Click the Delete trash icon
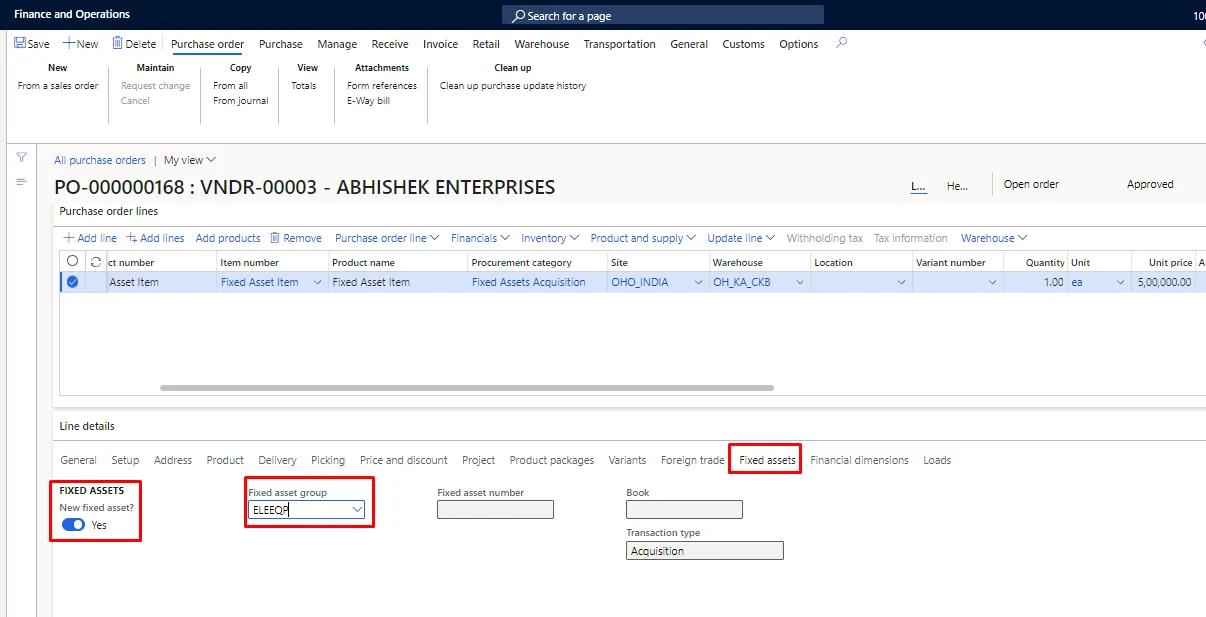This screenshot has height=617, width=1206. (x=117, y=43)
